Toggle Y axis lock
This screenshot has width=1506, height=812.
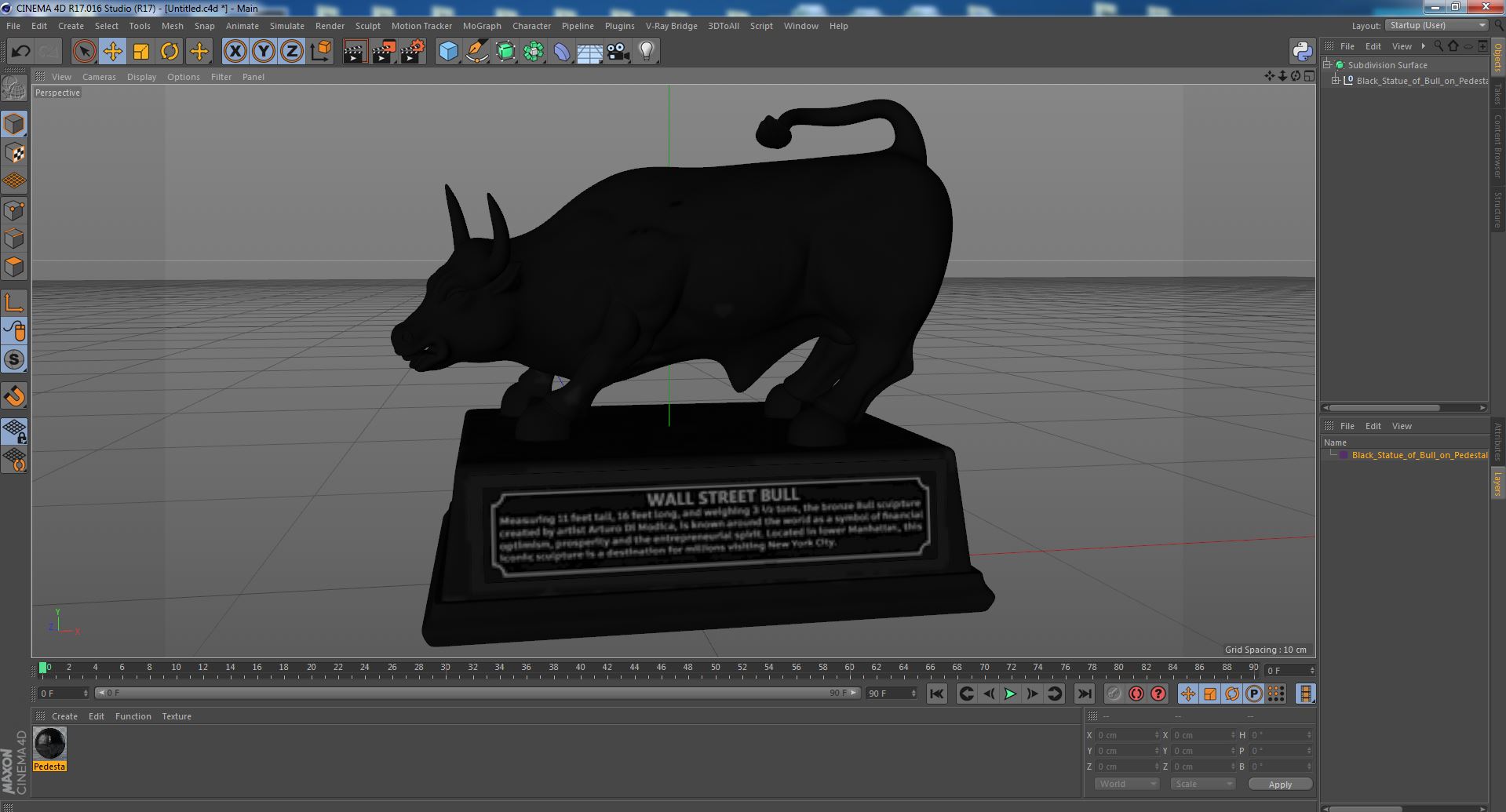(x=264, y=52)
